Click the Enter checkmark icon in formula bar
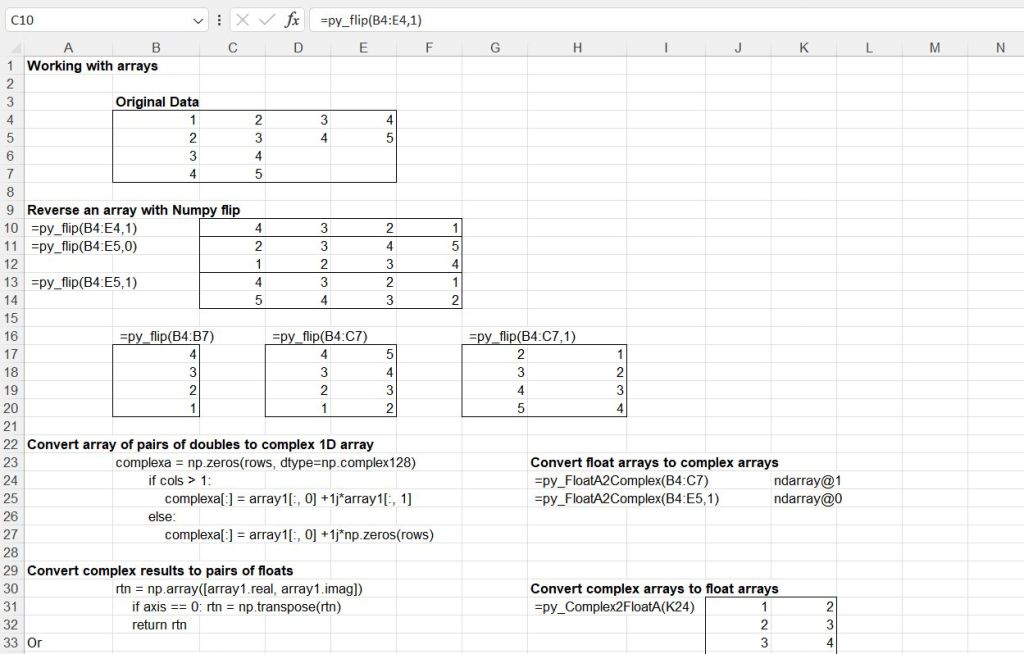1024x654 pixels. point(267,20)
